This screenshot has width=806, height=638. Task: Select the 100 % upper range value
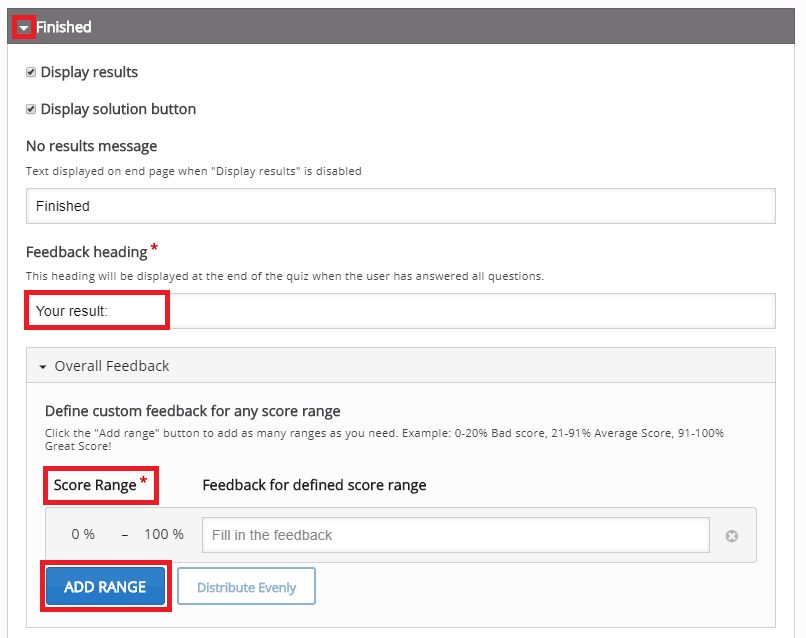pos(164,535)
